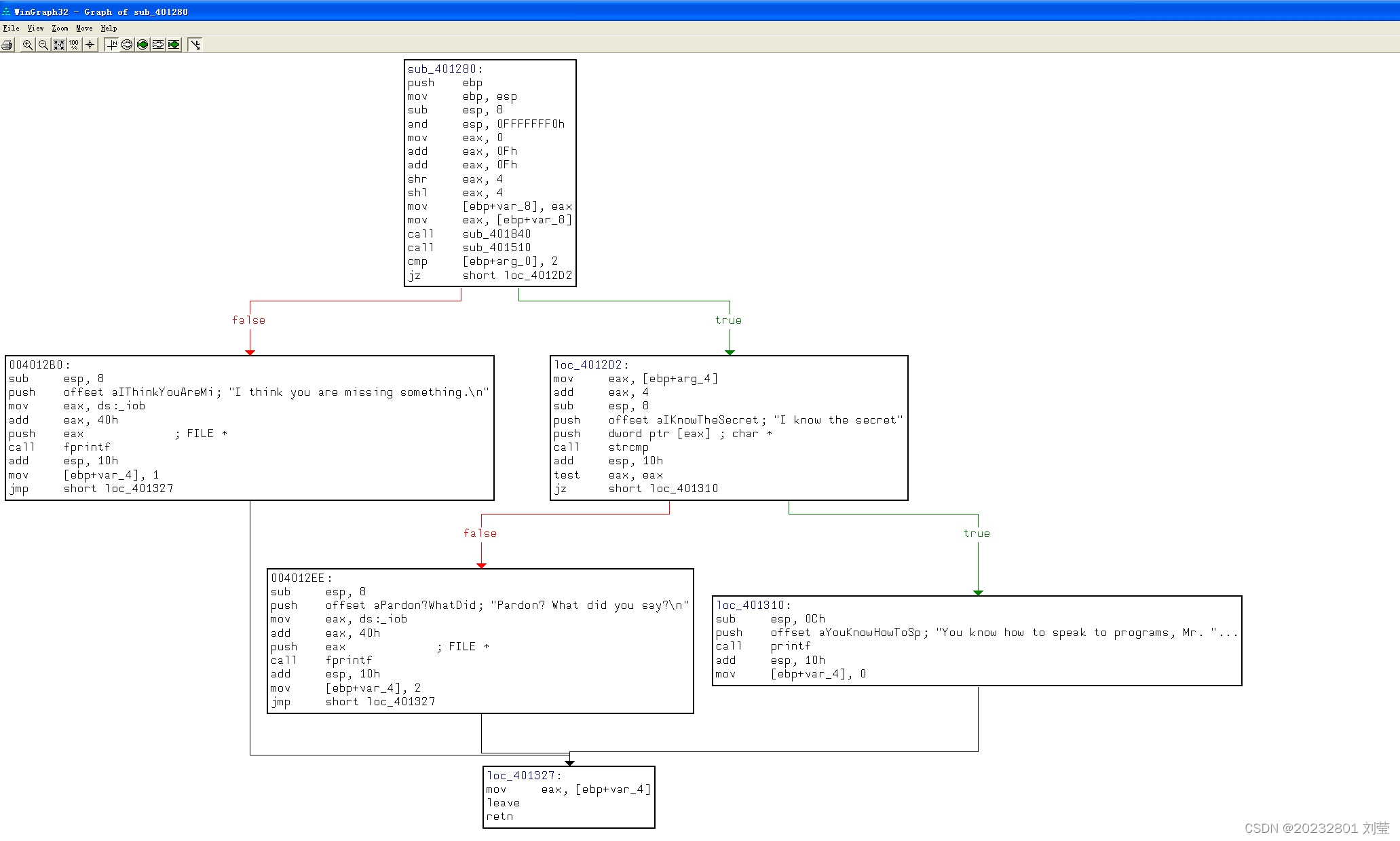Click the 'call strcmp' instruction
Viewport: 1400px width, 841px height.
[x=601, y=447]
